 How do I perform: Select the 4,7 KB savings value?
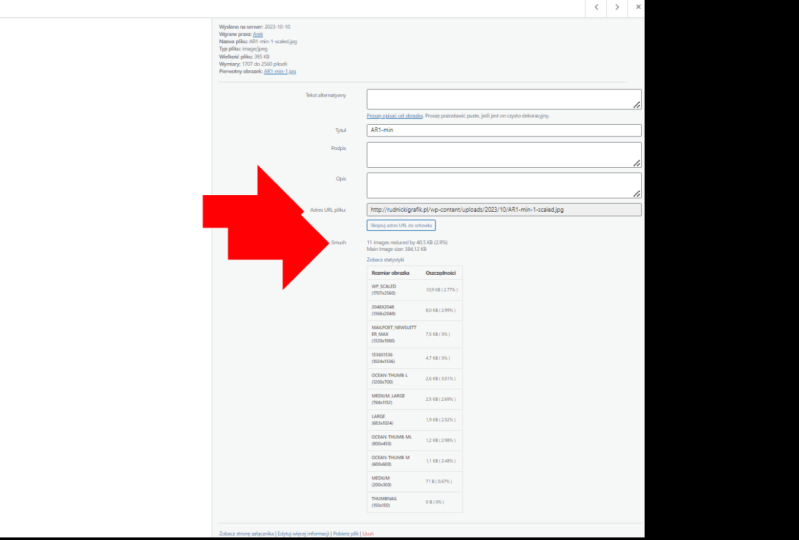(x=438, y=358)
